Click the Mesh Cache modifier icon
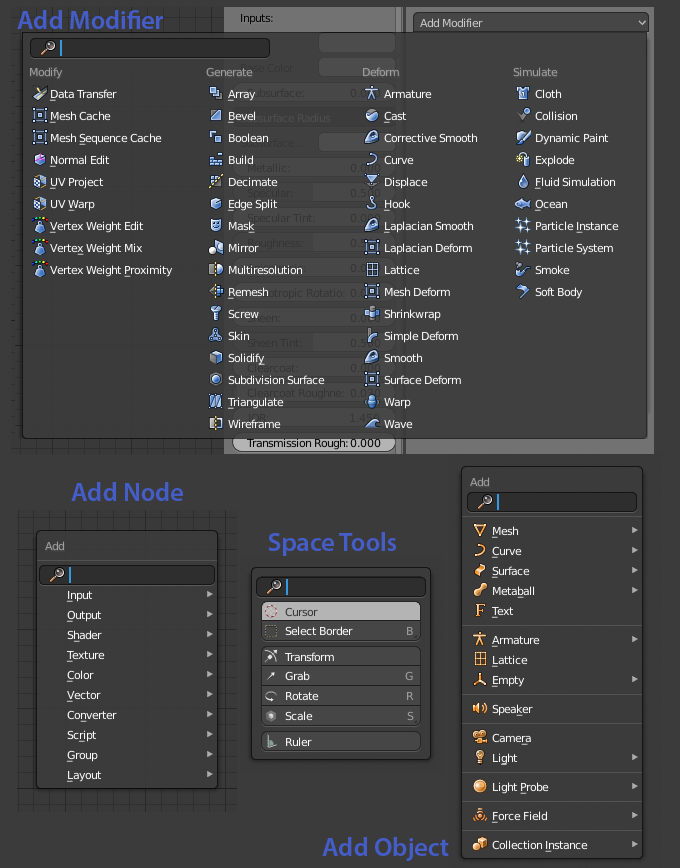The width and height of the screenshot is (680, 868). coord(40,116)
